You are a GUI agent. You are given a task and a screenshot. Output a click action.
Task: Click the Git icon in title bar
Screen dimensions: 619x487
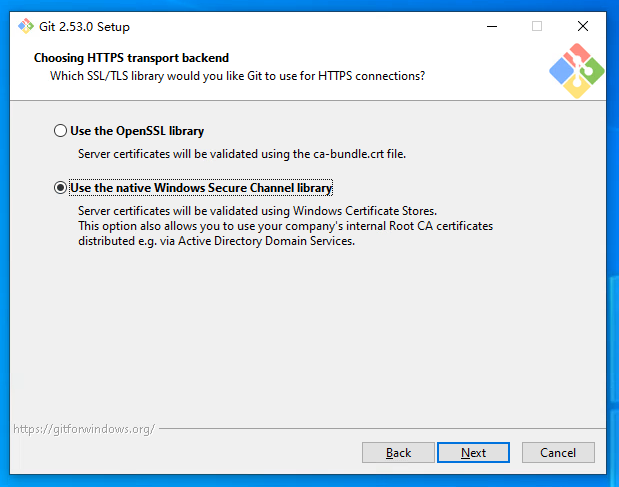pos(25,26)
